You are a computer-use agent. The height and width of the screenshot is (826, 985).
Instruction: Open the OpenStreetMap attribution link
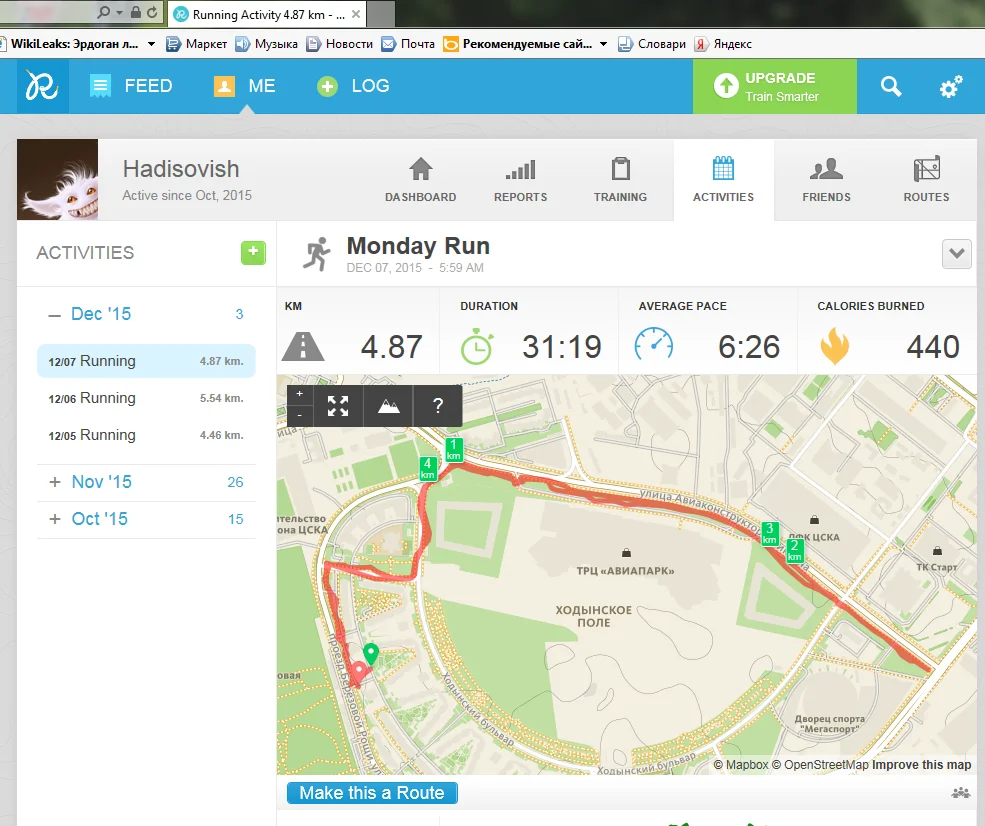click(820, 764)
